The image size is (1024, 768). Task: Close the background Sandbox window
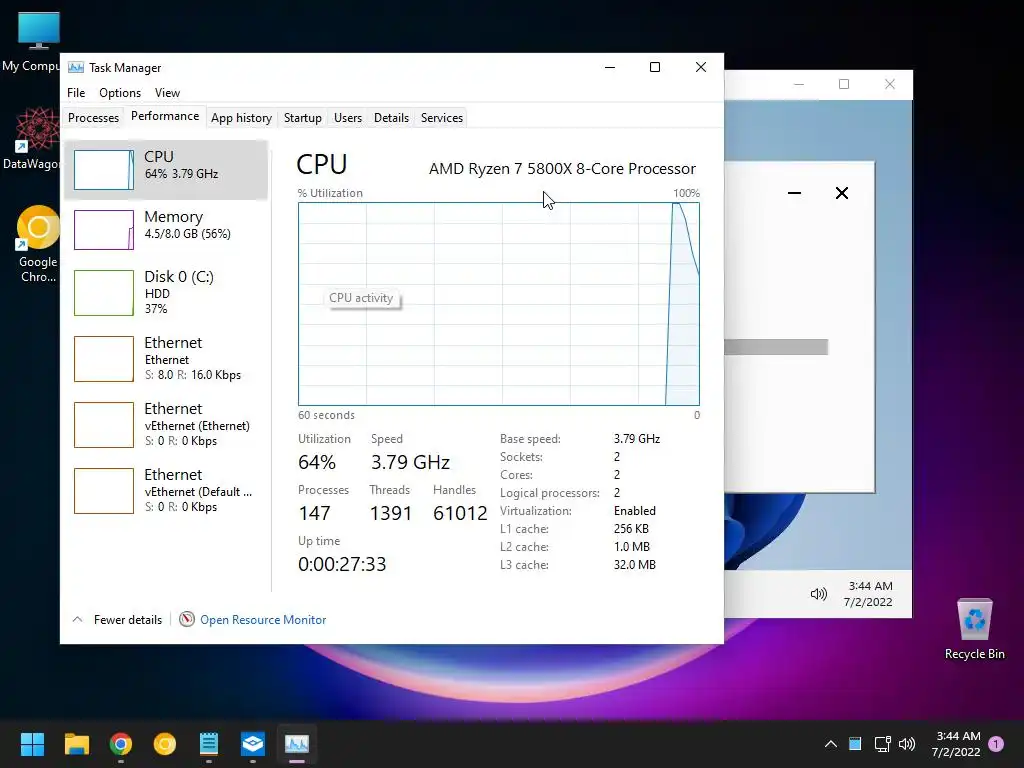click(x=889, y=84)
